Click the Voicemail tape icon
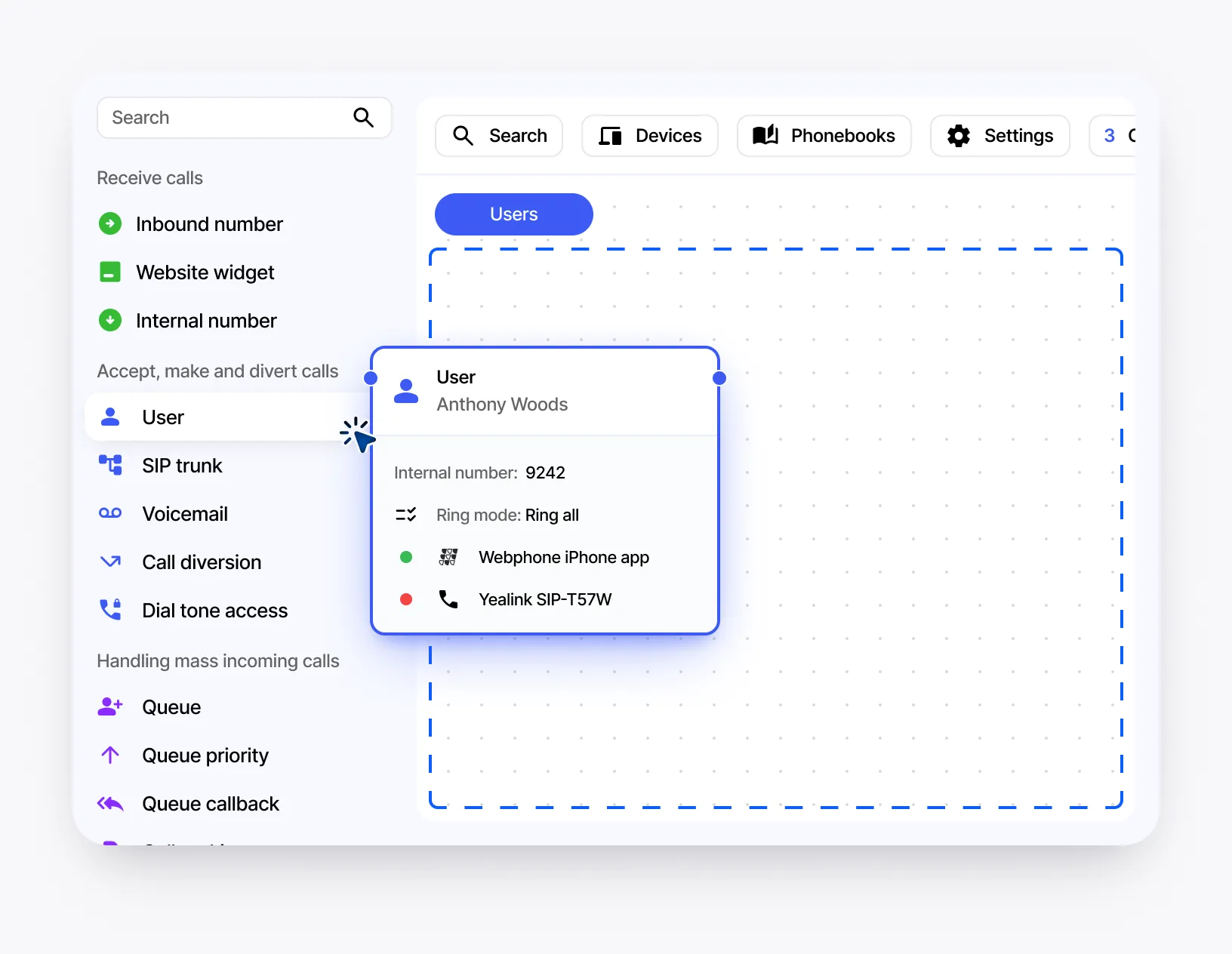 [110, 513]
